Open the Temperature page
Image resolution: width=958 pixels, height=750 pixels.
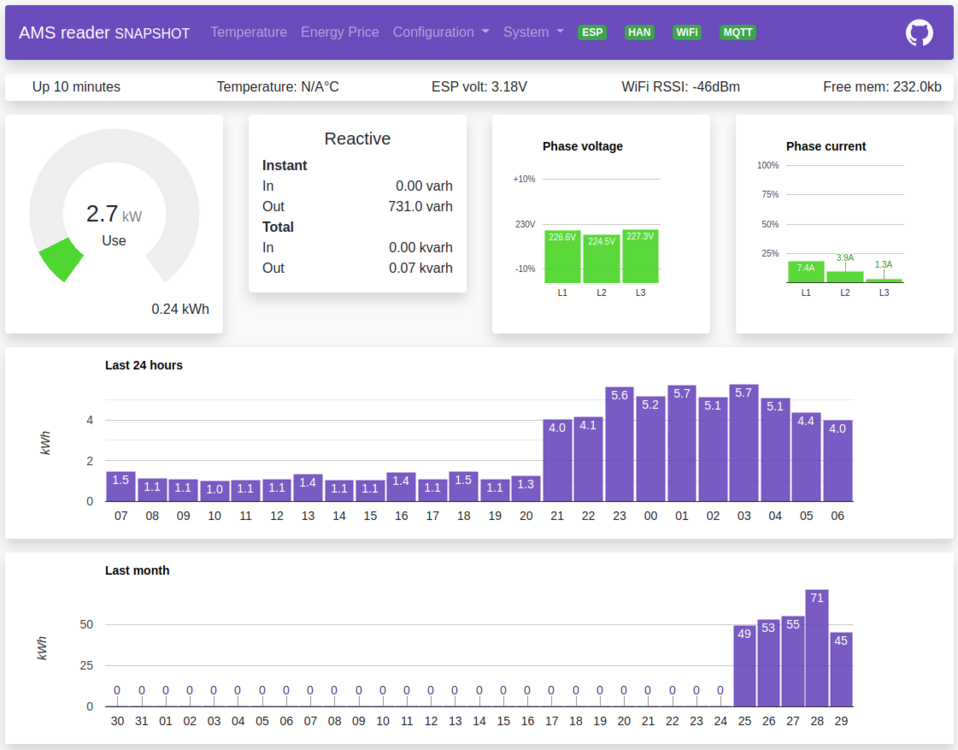pos(249,32)
